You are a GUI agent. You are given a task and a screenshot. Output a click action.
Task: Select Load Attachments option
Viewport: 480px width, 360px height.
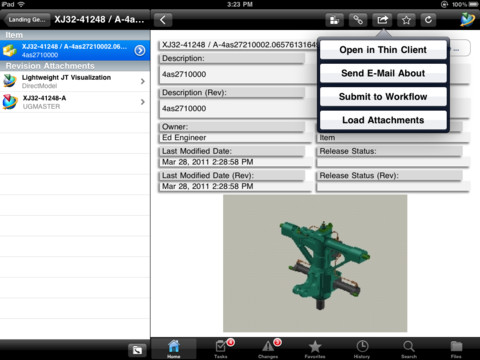click(x=383, y=120)
